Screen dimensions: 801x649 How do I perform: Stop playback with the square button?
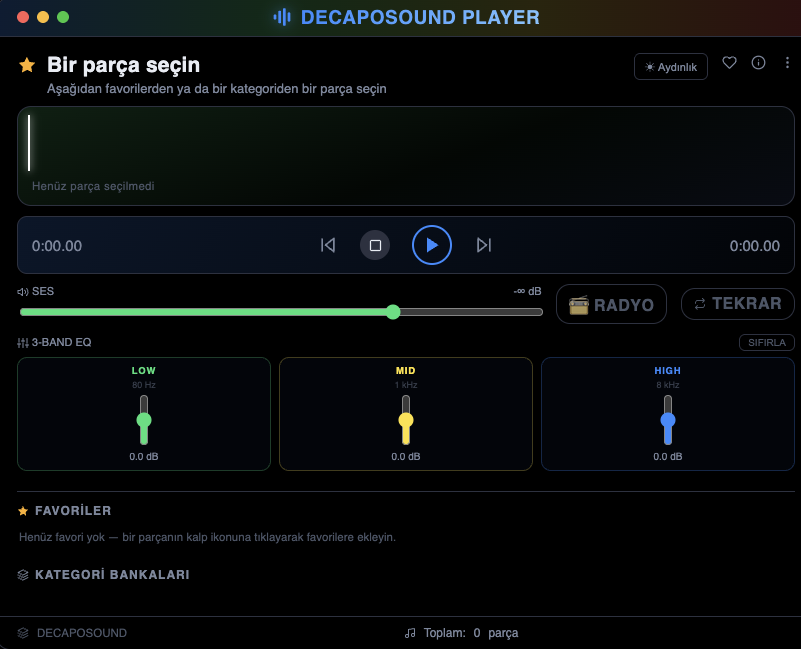(x=375, y=245)
